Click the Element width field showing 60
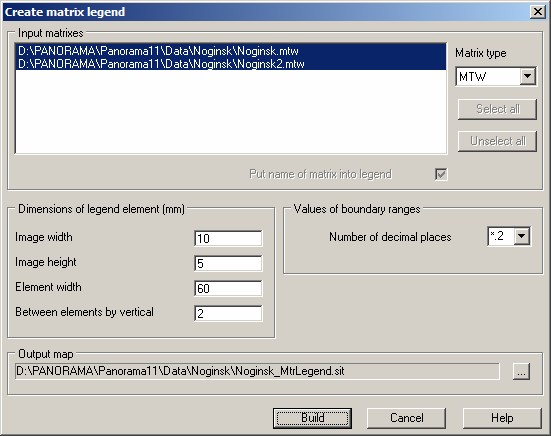 pos(228,288)
